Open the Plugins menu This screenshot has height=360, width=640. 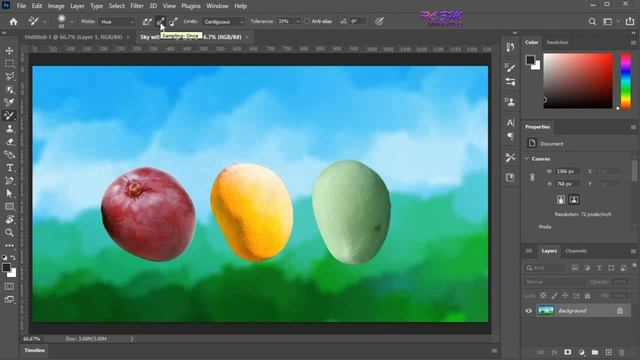tap(191, 6)
